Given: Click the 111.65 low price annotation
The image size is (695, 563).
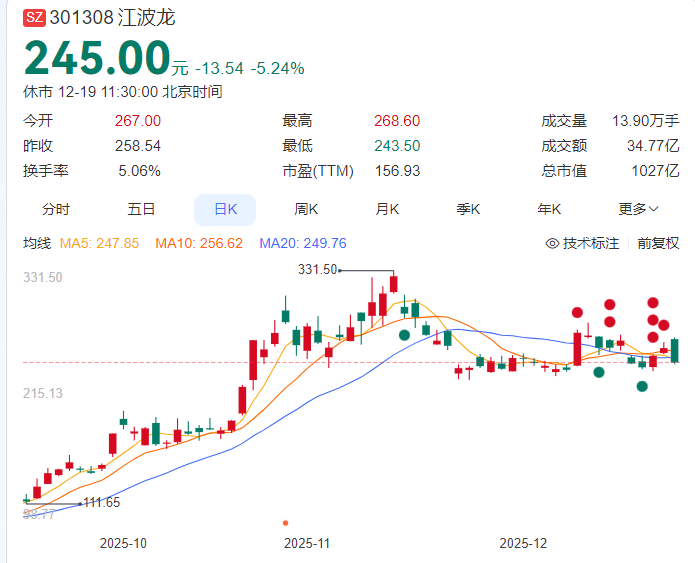Looking at the screenshot, I should [x=102, y=502].
